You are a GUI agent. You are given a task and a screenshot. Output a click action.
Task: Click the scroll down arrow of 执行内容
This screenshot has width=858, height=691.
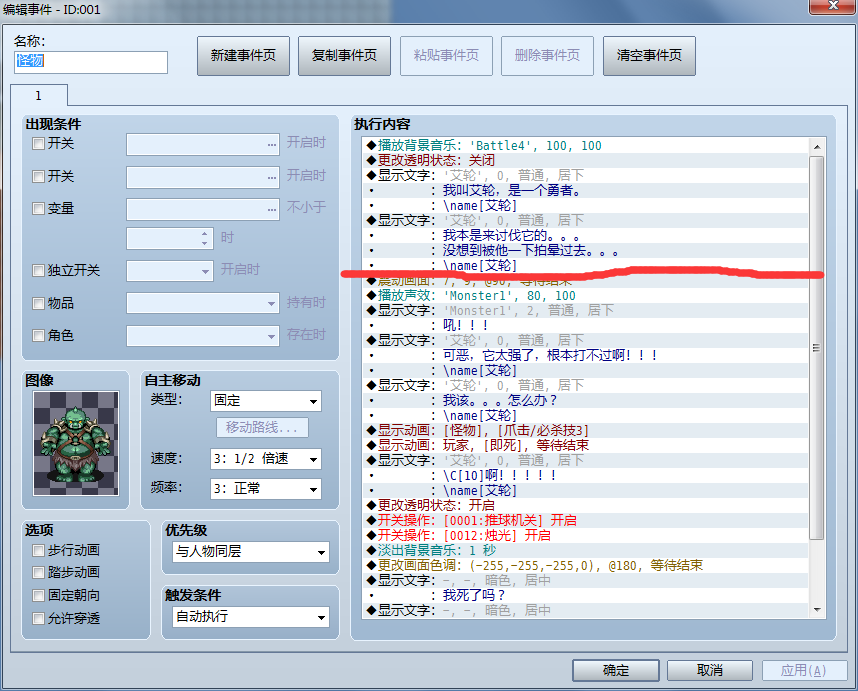[816, 609]
